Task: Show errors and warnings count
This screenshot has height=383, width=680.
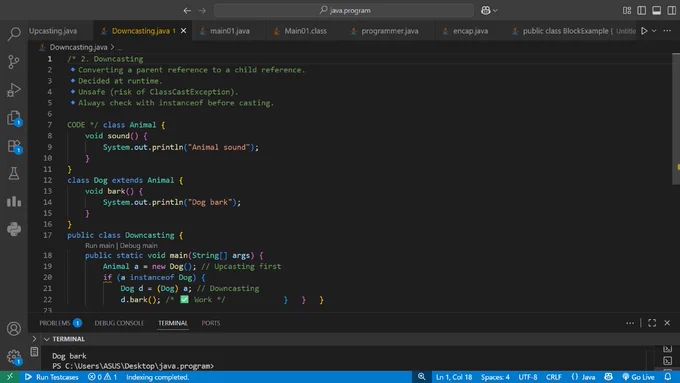Action: pyautogui.click(x=102, y=377)
